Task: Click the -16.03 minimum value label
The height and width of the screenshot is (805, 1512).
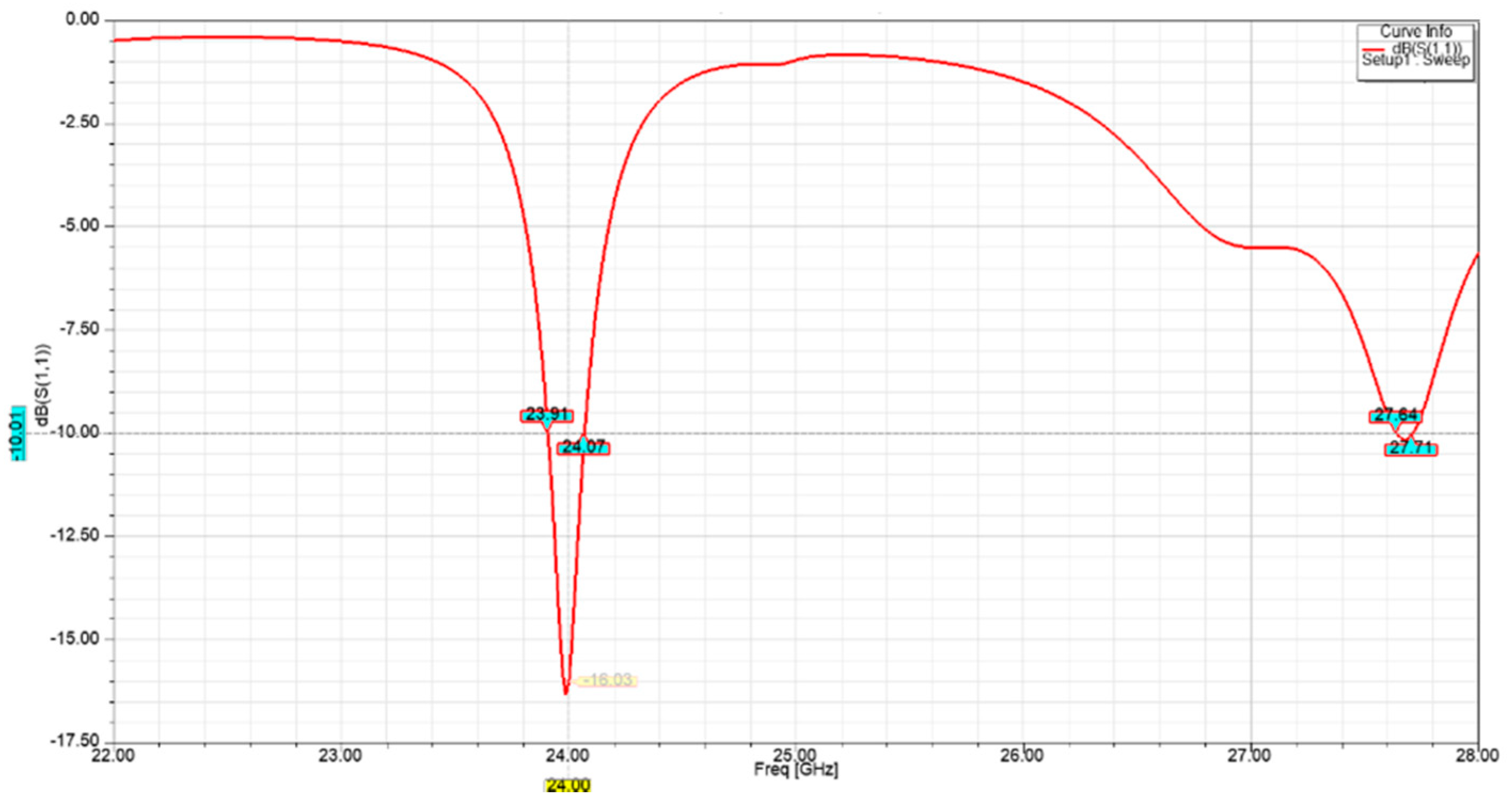Action: coord(608,680)
